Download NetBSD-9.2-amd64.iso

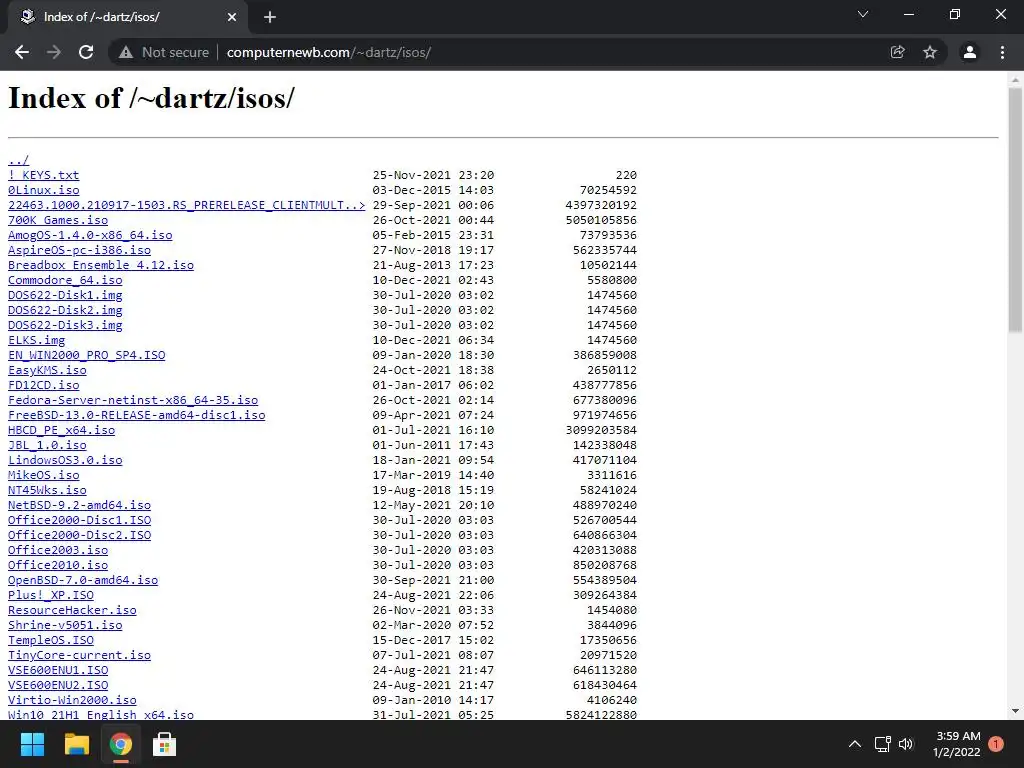(79, 505)
